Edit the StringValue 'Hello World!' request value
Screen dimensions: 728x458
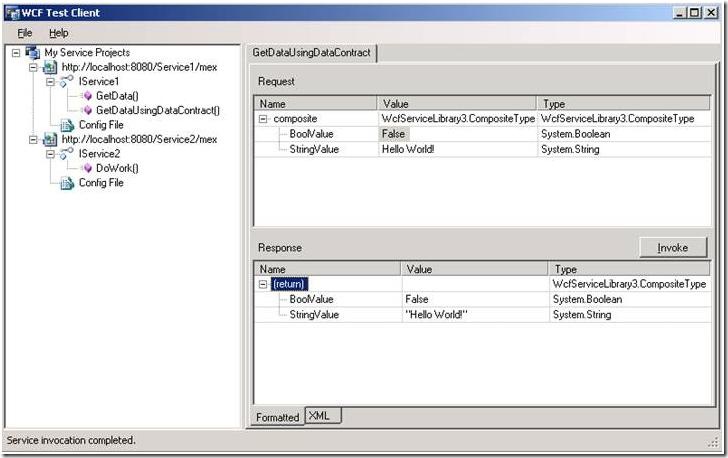click(x=457, y=149)
